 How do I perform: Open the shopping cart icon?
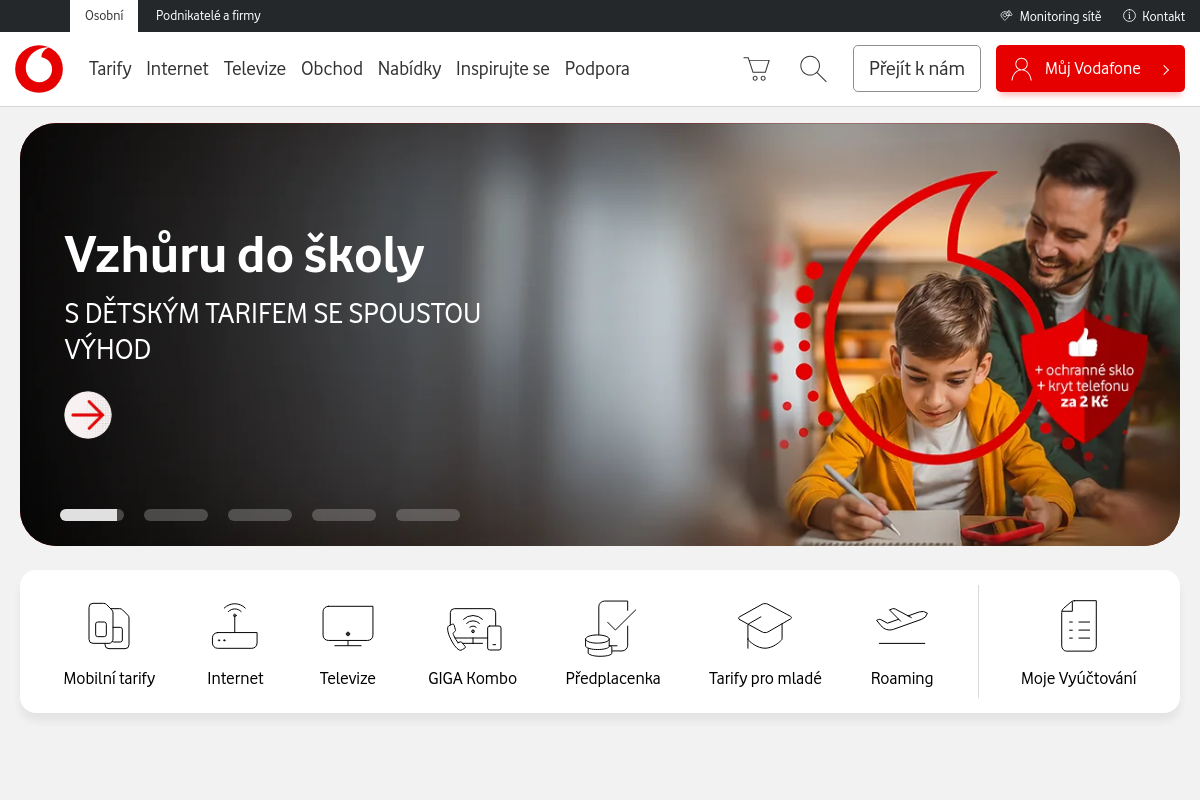click(x=757, y=69)
